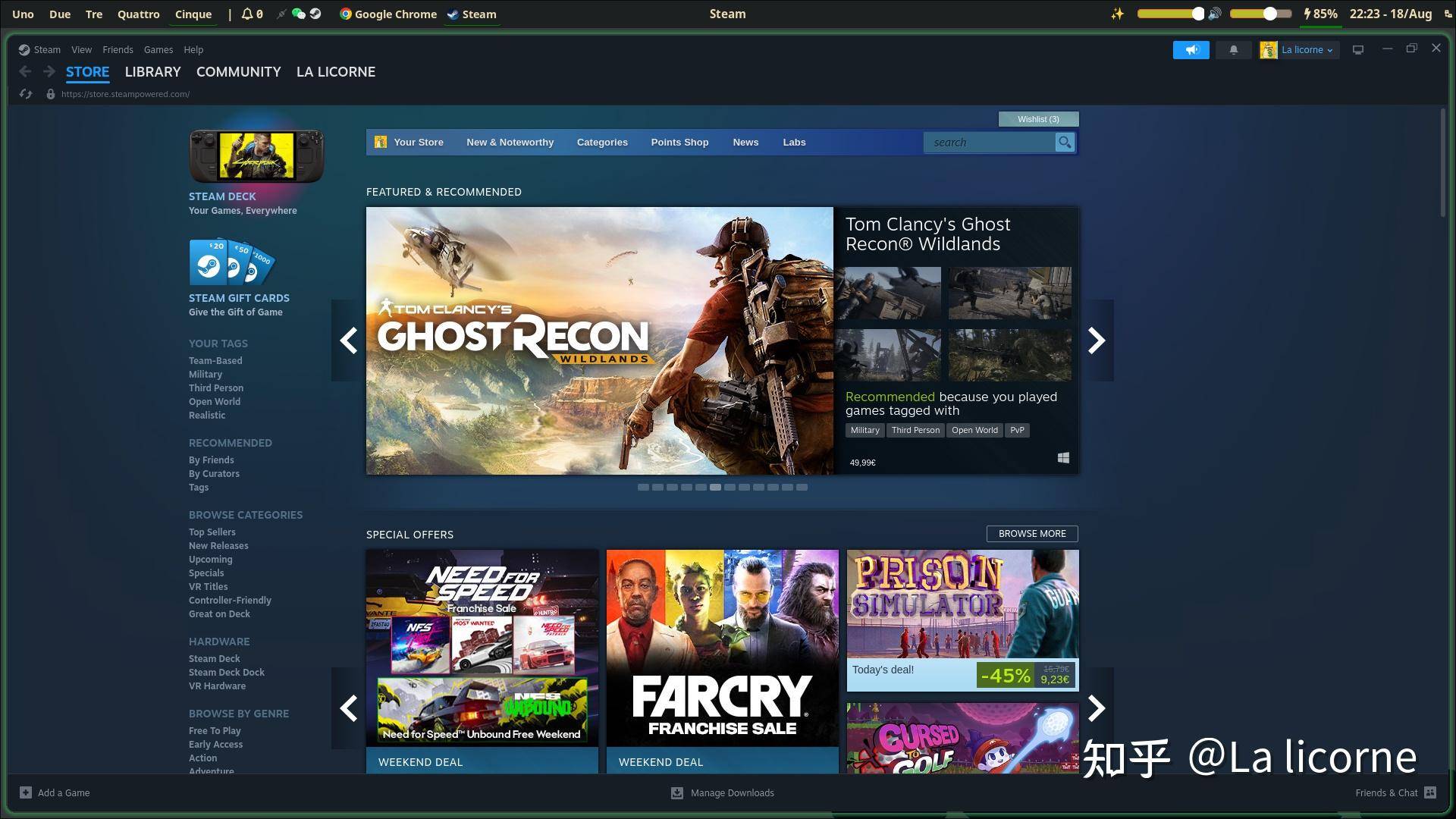This screenshot has height=819, width=1456.
Task: Go forward with the navigation forward arrow
Action: (49, 71)
